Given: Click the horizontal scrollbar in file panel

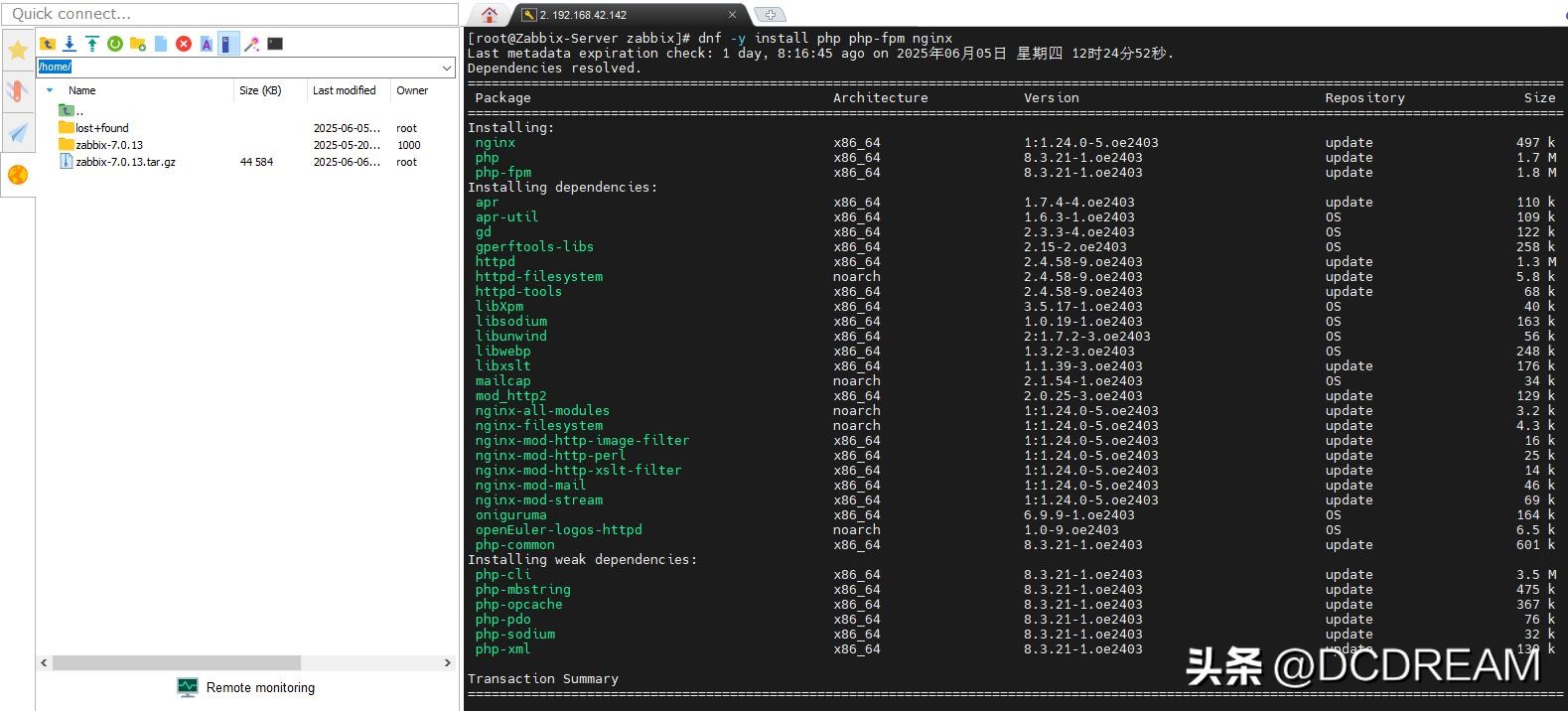Looking at the screenshot, I should pyautogui.click(x=176, y=662).
